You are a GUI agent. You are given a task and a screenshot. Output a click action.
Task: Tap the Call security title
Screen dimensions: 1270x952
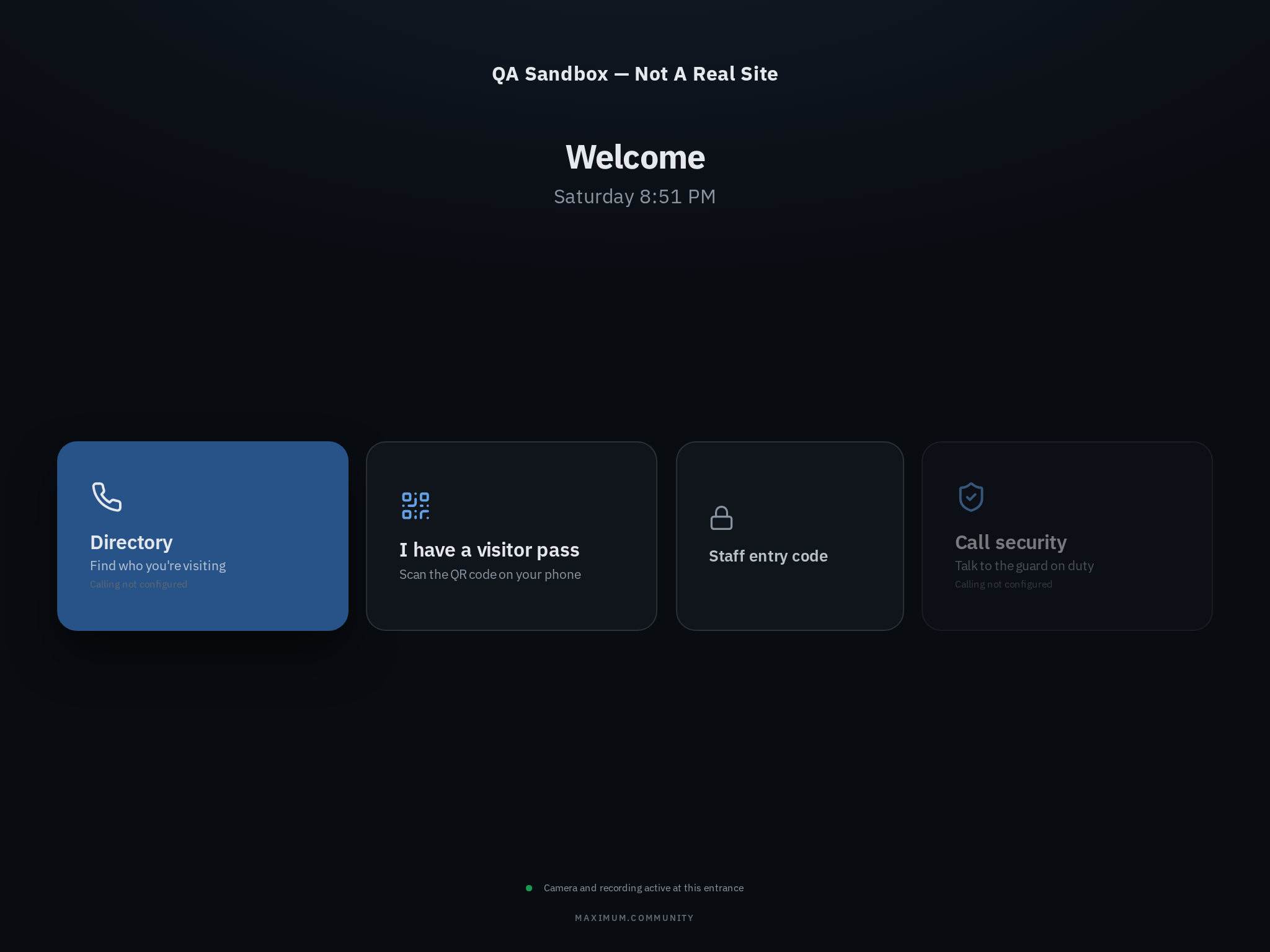click(x=1011, y=542)
